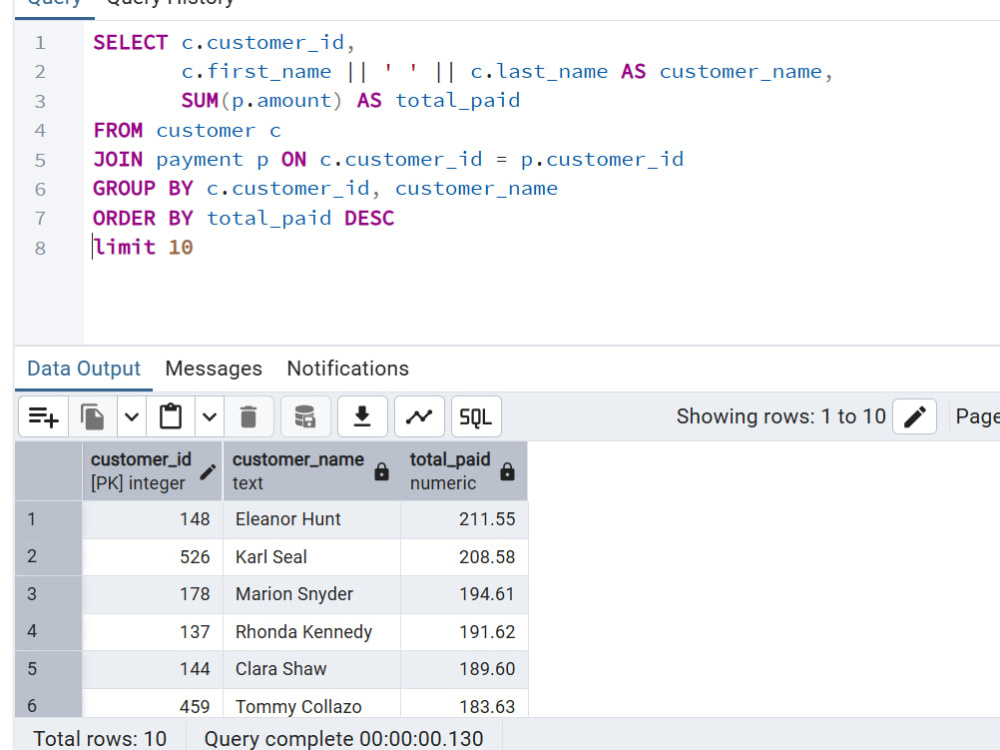Screen dimensions: 1000x750
Task: Select row 1 by its row number
Action: pyautogui.click(x=48, y=519)
